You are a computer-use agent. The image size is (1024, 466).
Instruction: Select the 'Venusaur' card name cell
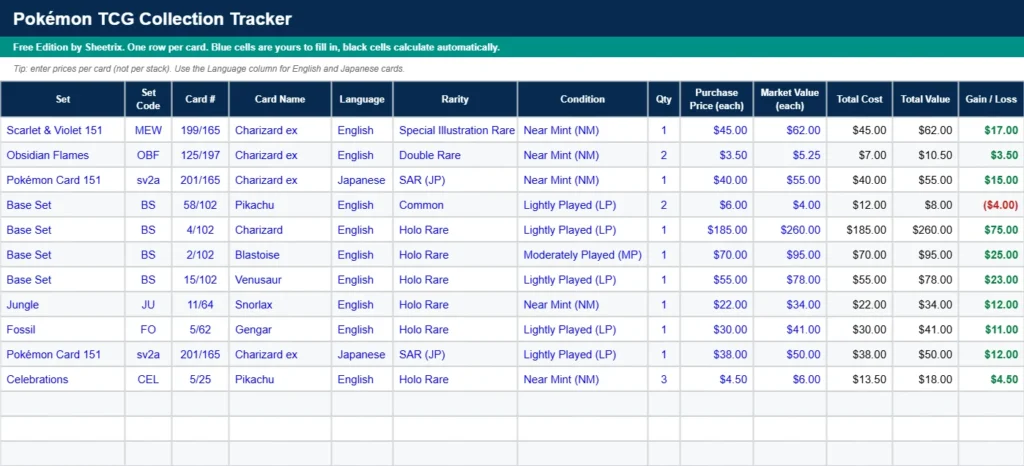tap(280, 280)
